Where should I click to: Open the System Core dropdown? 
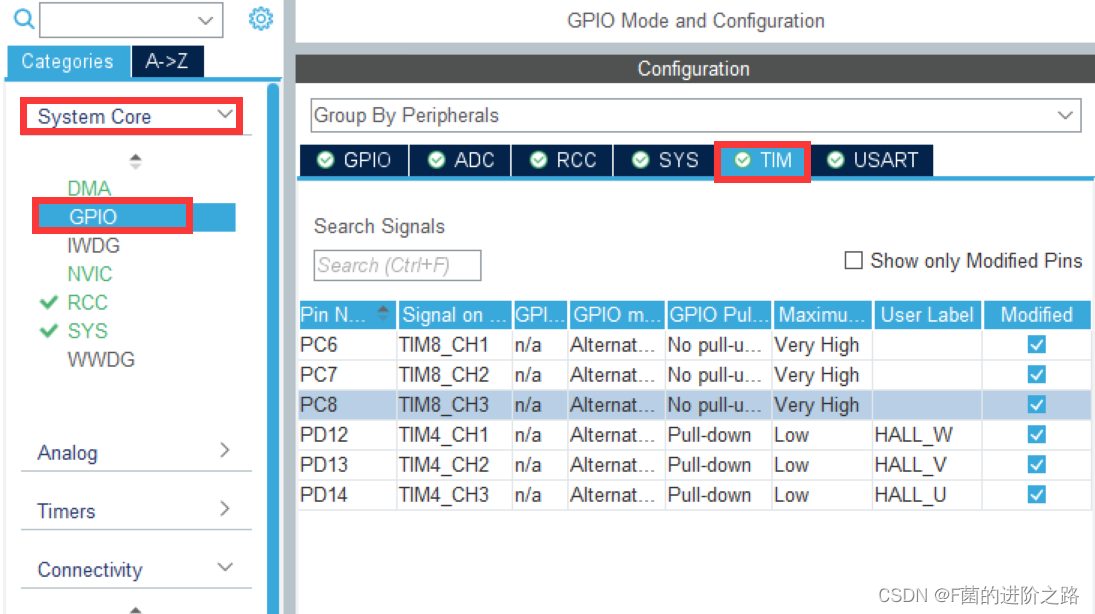[x=227, y=116]
